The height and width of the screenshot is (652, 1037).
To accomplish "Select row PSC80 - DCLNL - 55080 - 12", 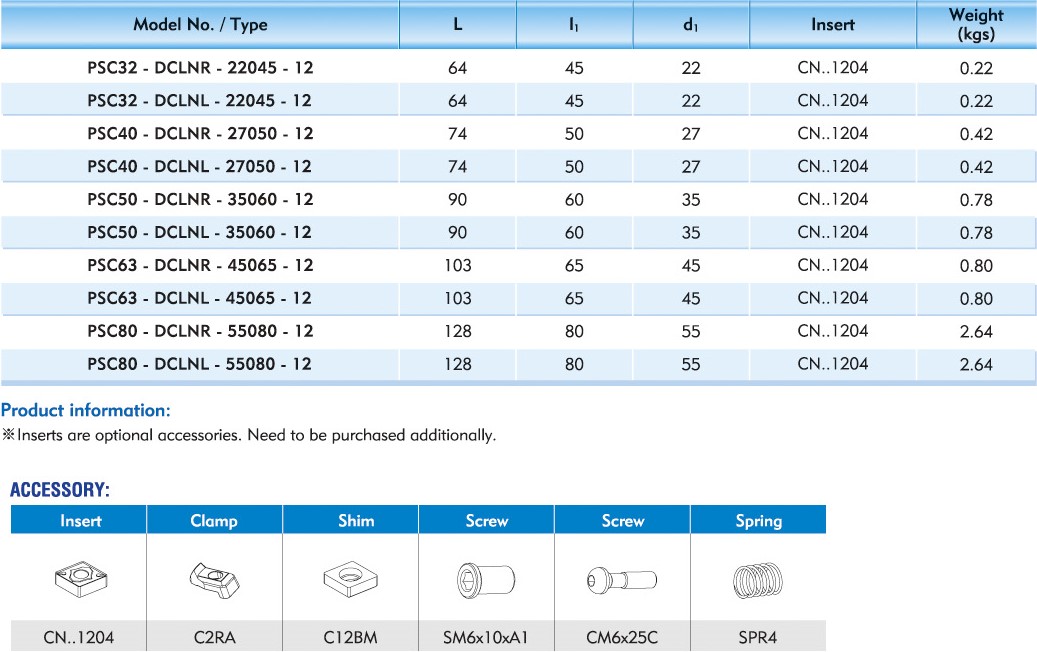I will tap(518, 364).
